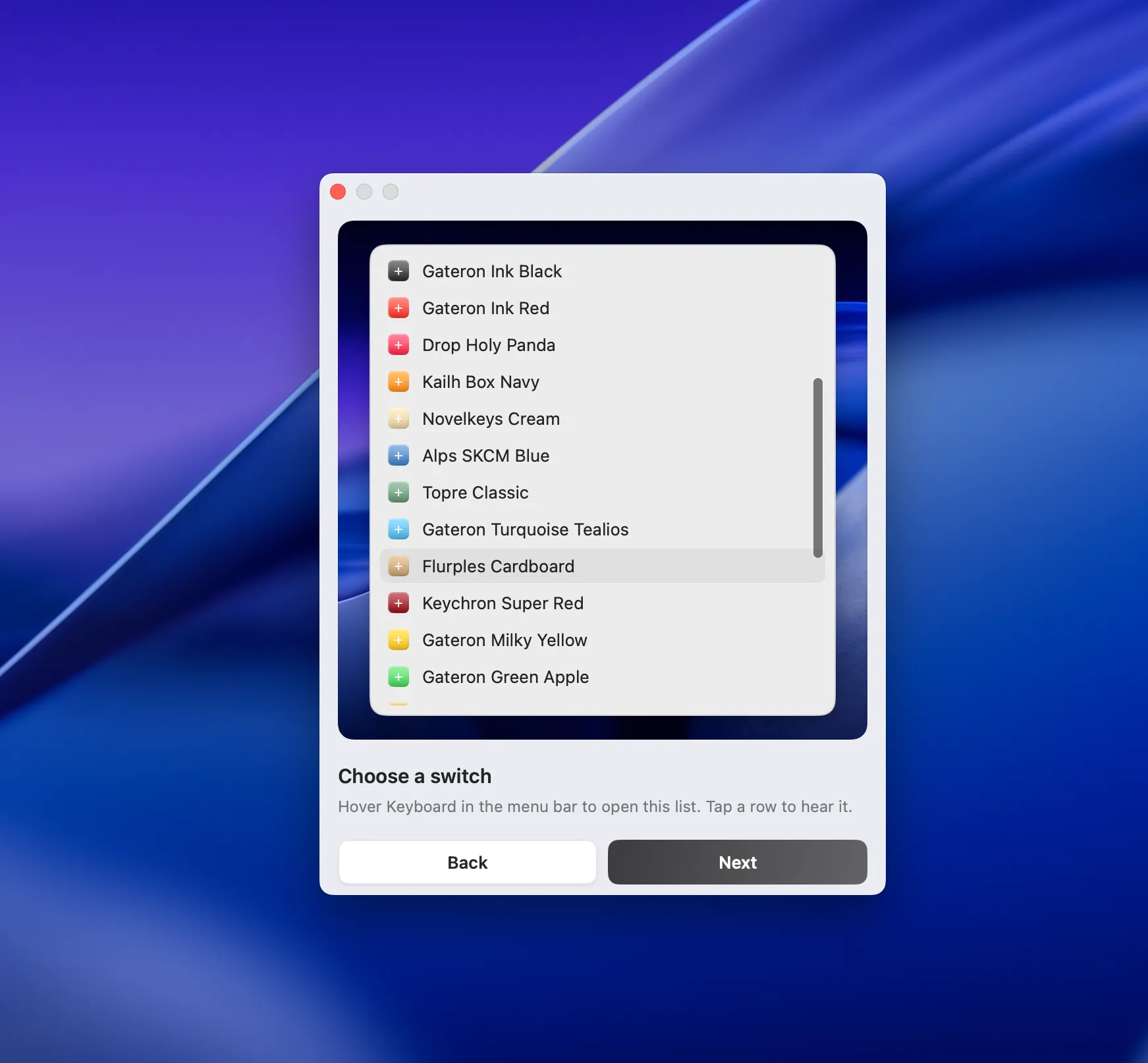The width and height of the screenshot is (1148, 1063).
Task: Click the switch list scrollbar thumb
Action: (818, 468)
